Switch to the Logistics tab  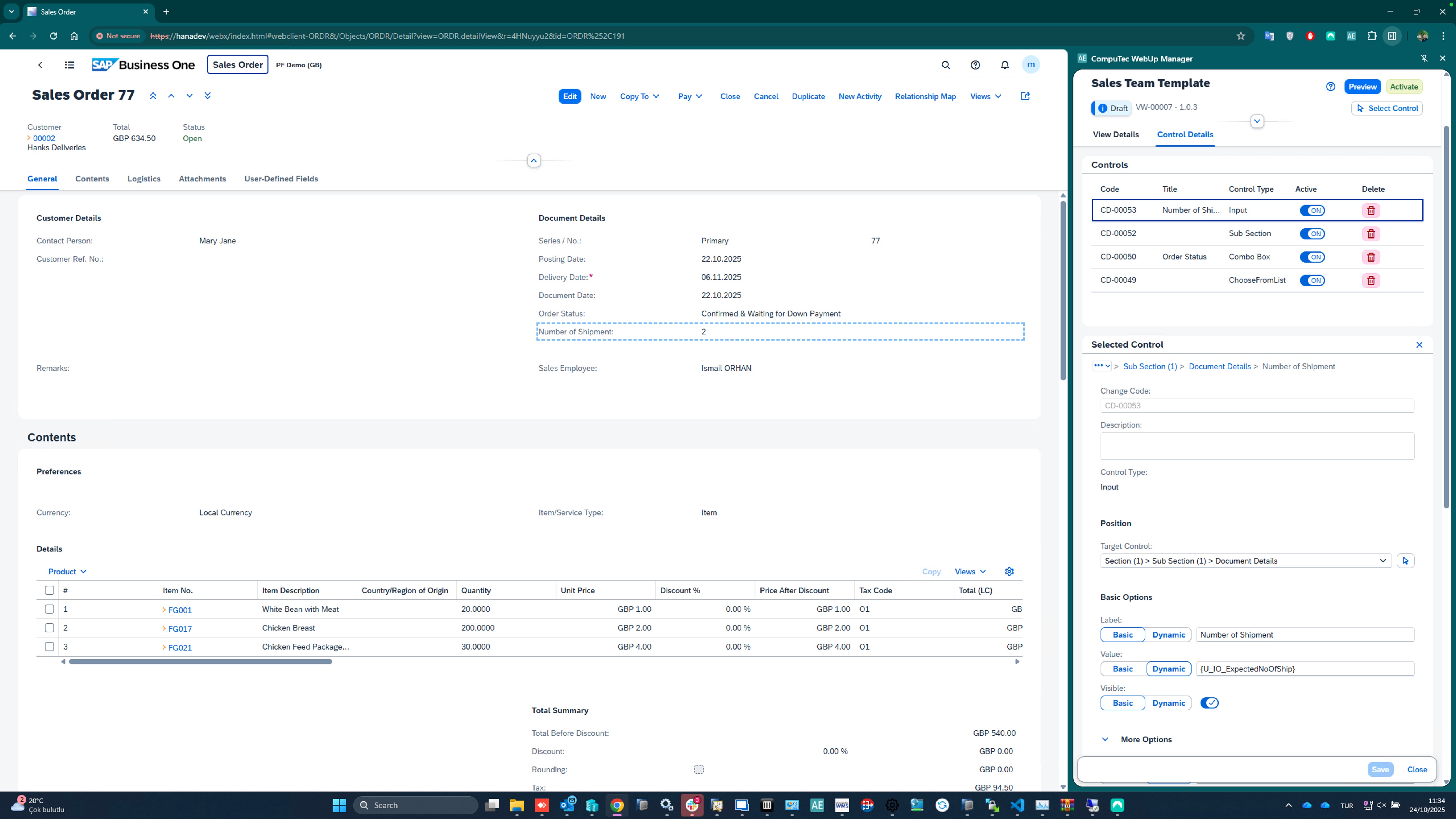pyautogui.click(x=144, y=179)
